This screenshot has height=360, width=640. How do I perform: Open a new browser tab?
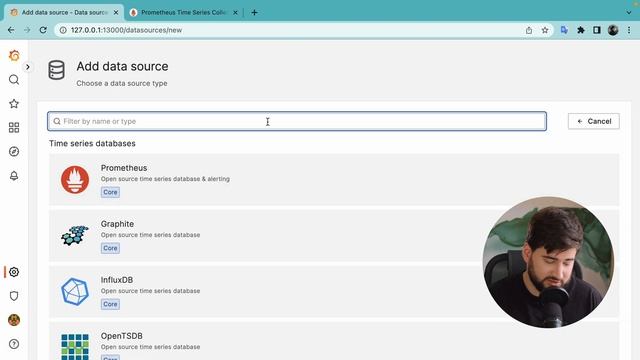[254, 13]
